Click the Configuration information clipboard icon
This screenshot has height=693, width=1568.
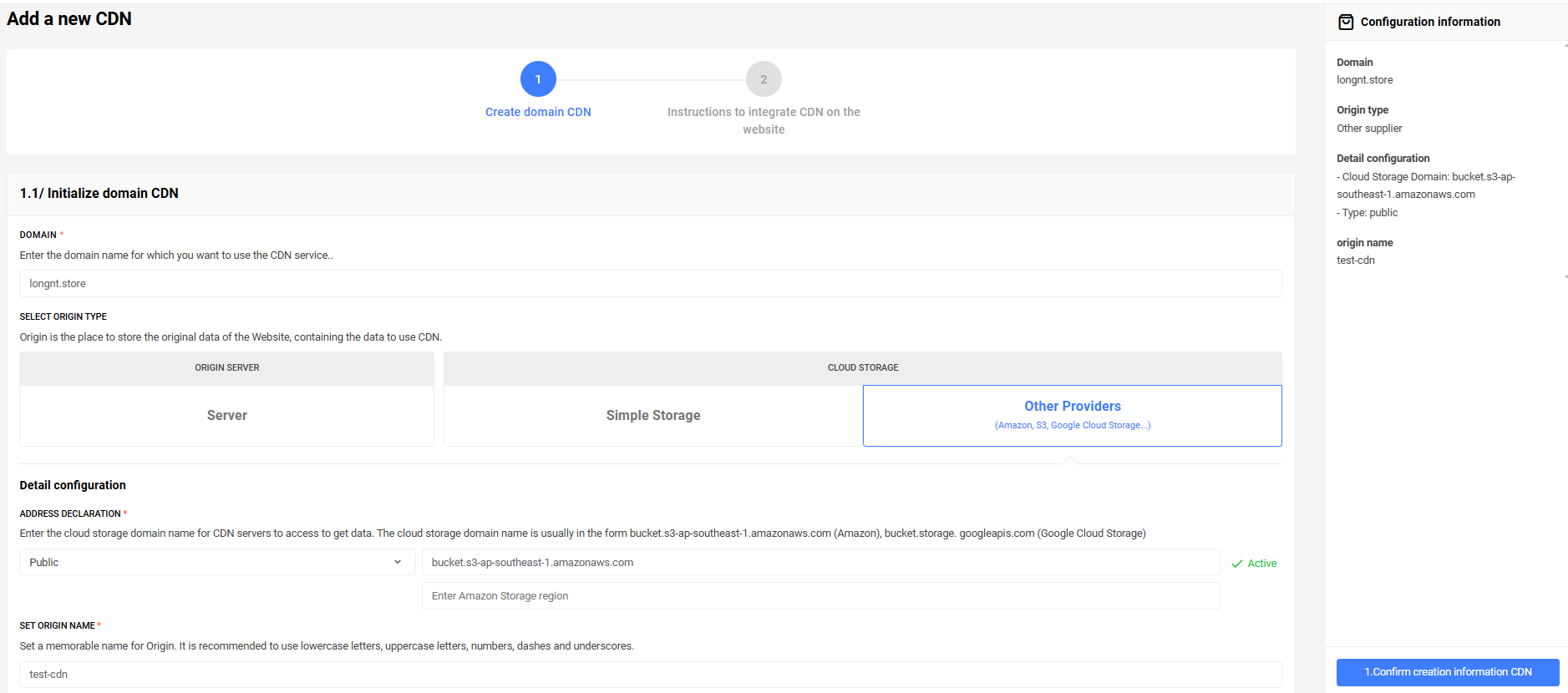click(1346, 22)
